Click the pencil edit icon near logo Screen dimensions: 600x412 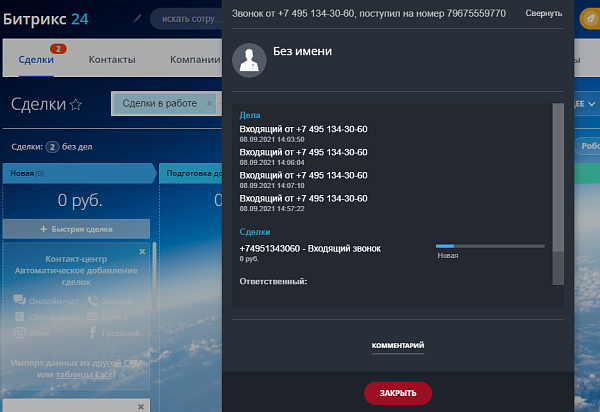tap(137, 18)
